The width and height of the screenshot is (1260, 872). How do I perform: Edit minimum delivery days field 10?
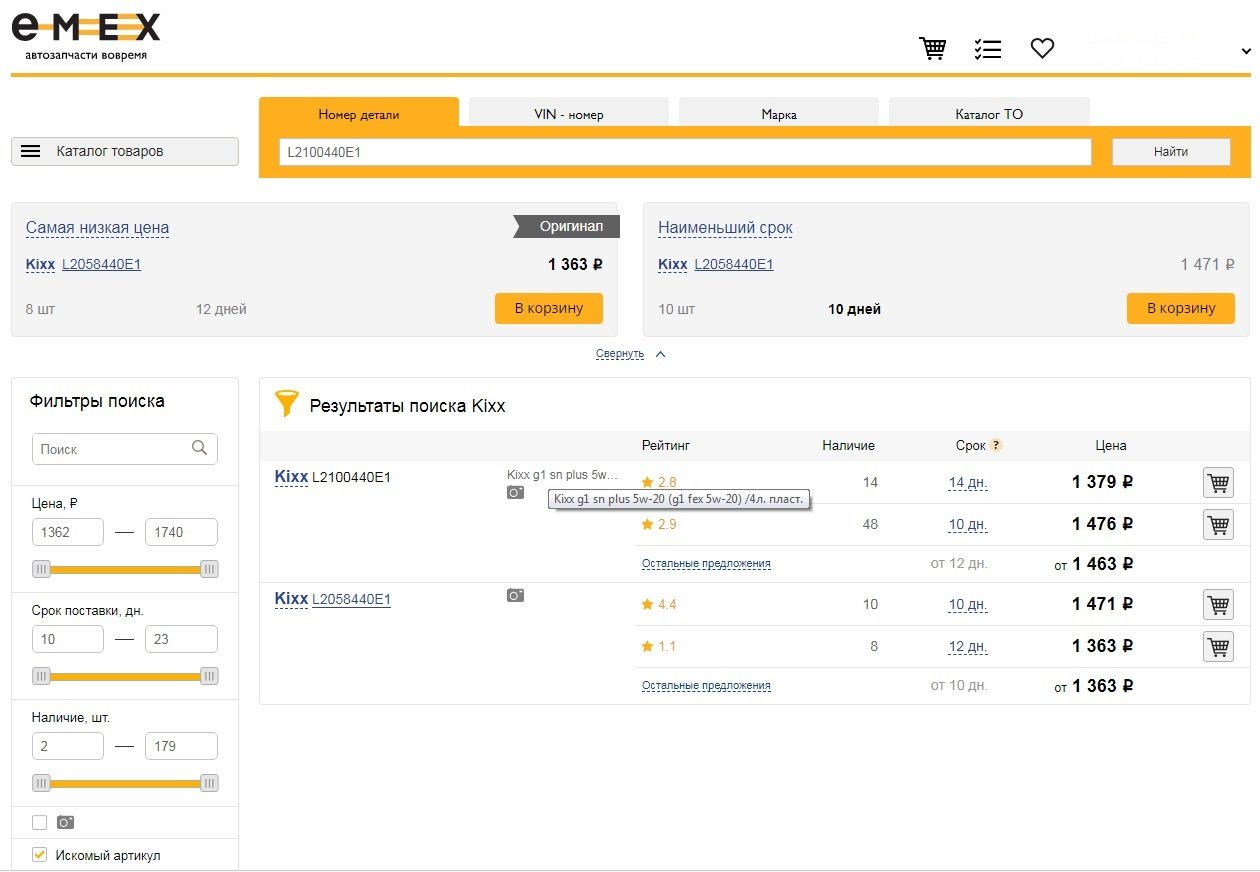pyautogui.click(x=68, y=639)
